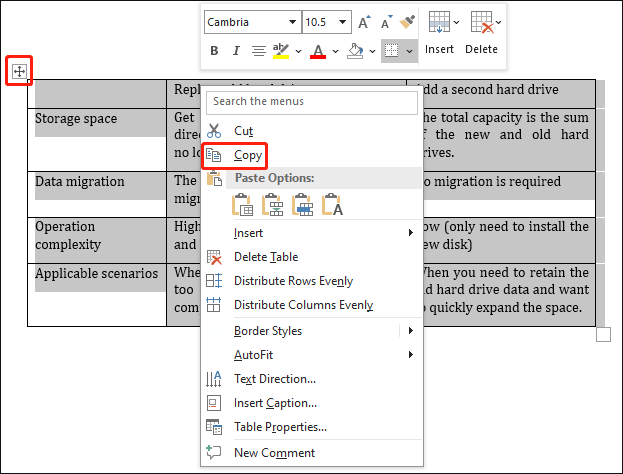The width and height of the screenshot is (623, 474).
Task: Click the 'Storage space' table cell
Action: coord(97,140)
